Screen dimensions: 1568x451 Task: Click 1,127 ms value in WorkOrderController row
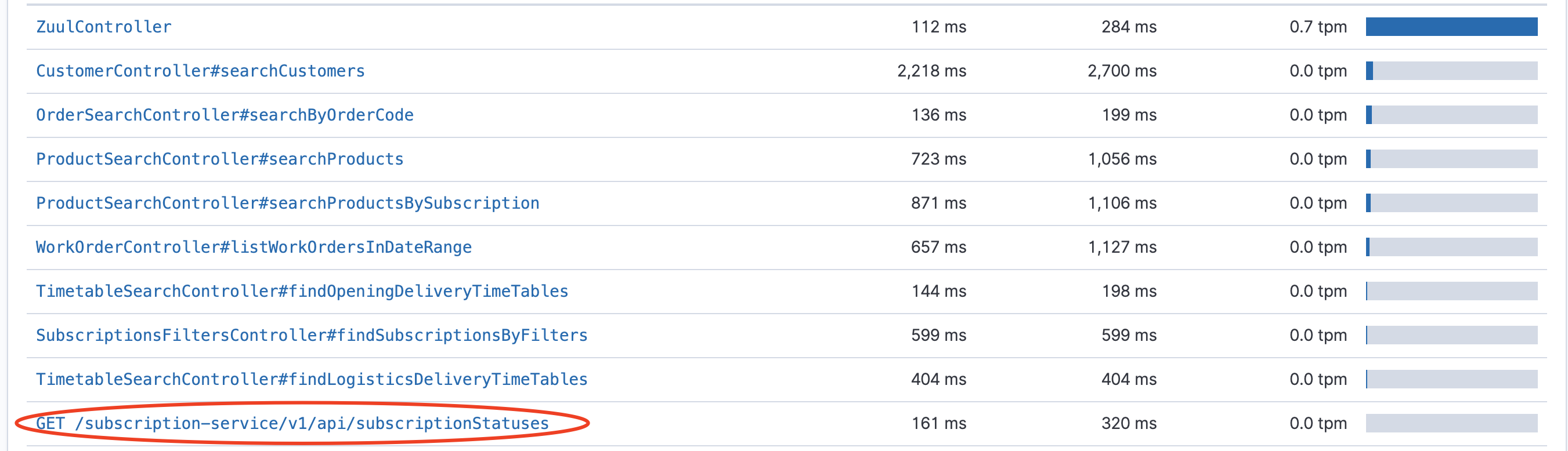point(1122,248)
